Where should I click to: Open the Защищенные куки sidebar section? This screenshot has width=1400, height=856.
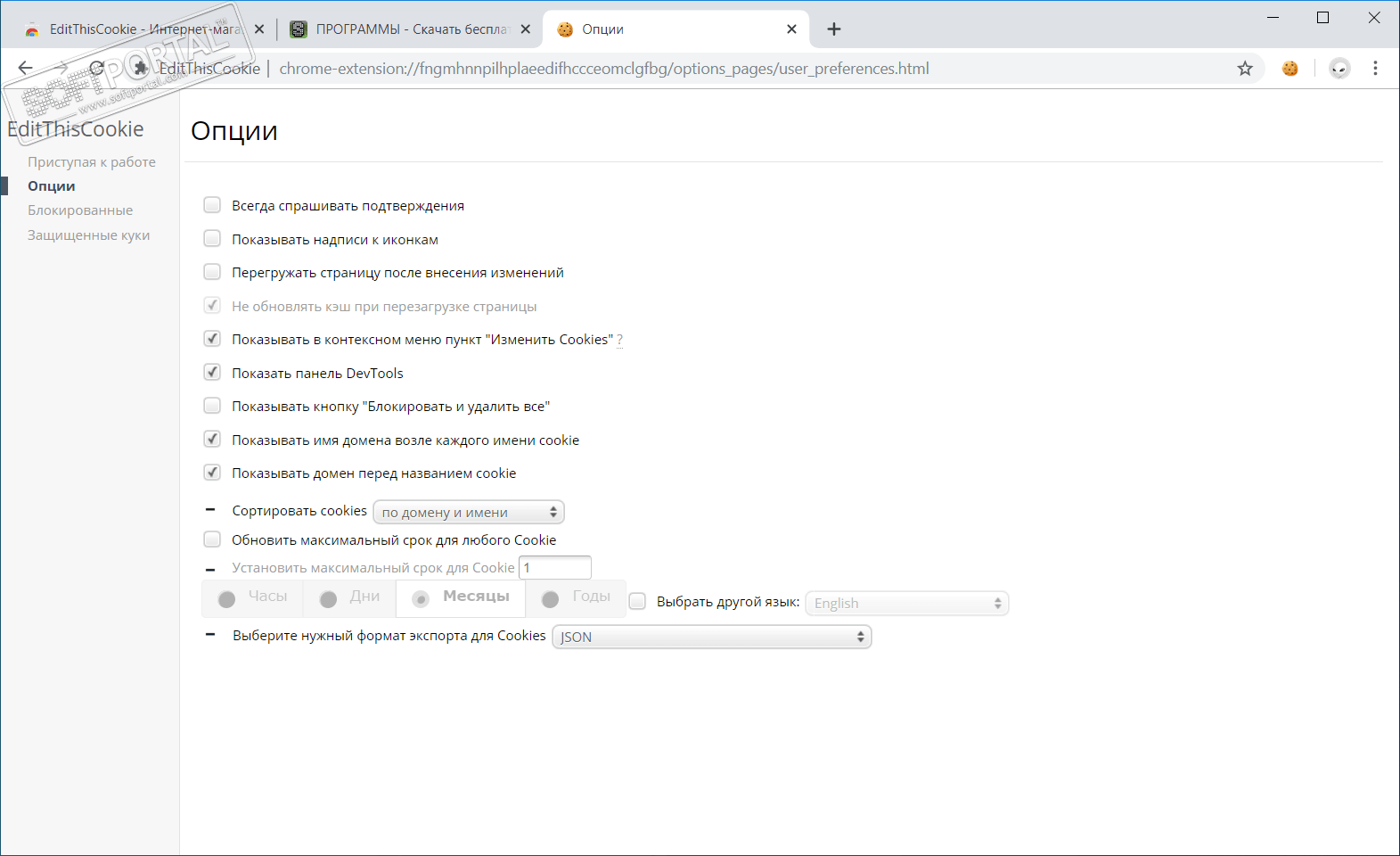[x=88, y=235]
